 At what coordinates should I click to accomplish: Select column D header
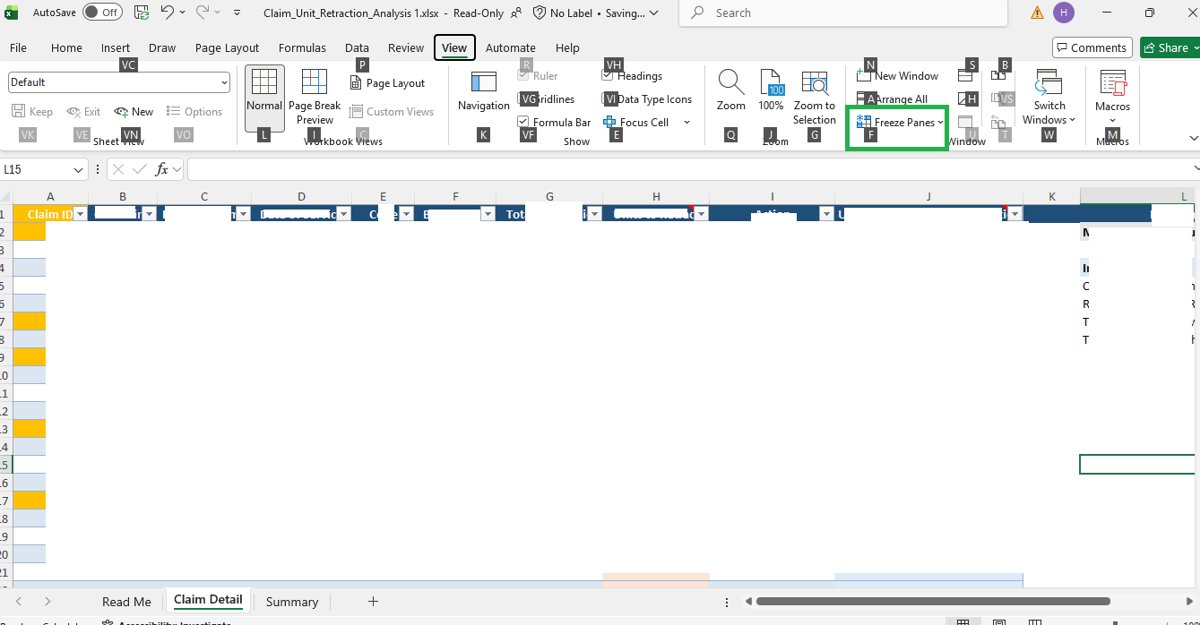coord(301,197)
